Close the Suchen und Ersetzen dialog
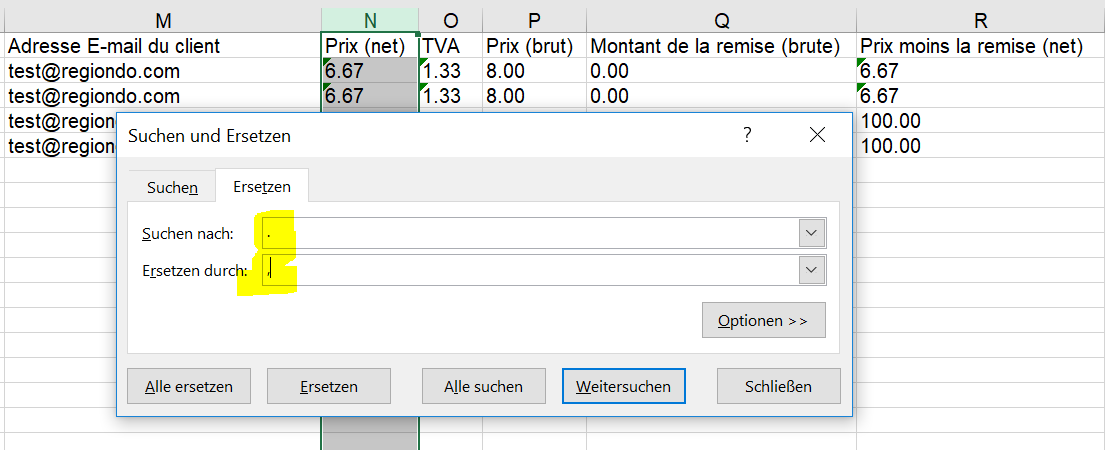Screen dimensions: 1105x450 click(817, 135)
